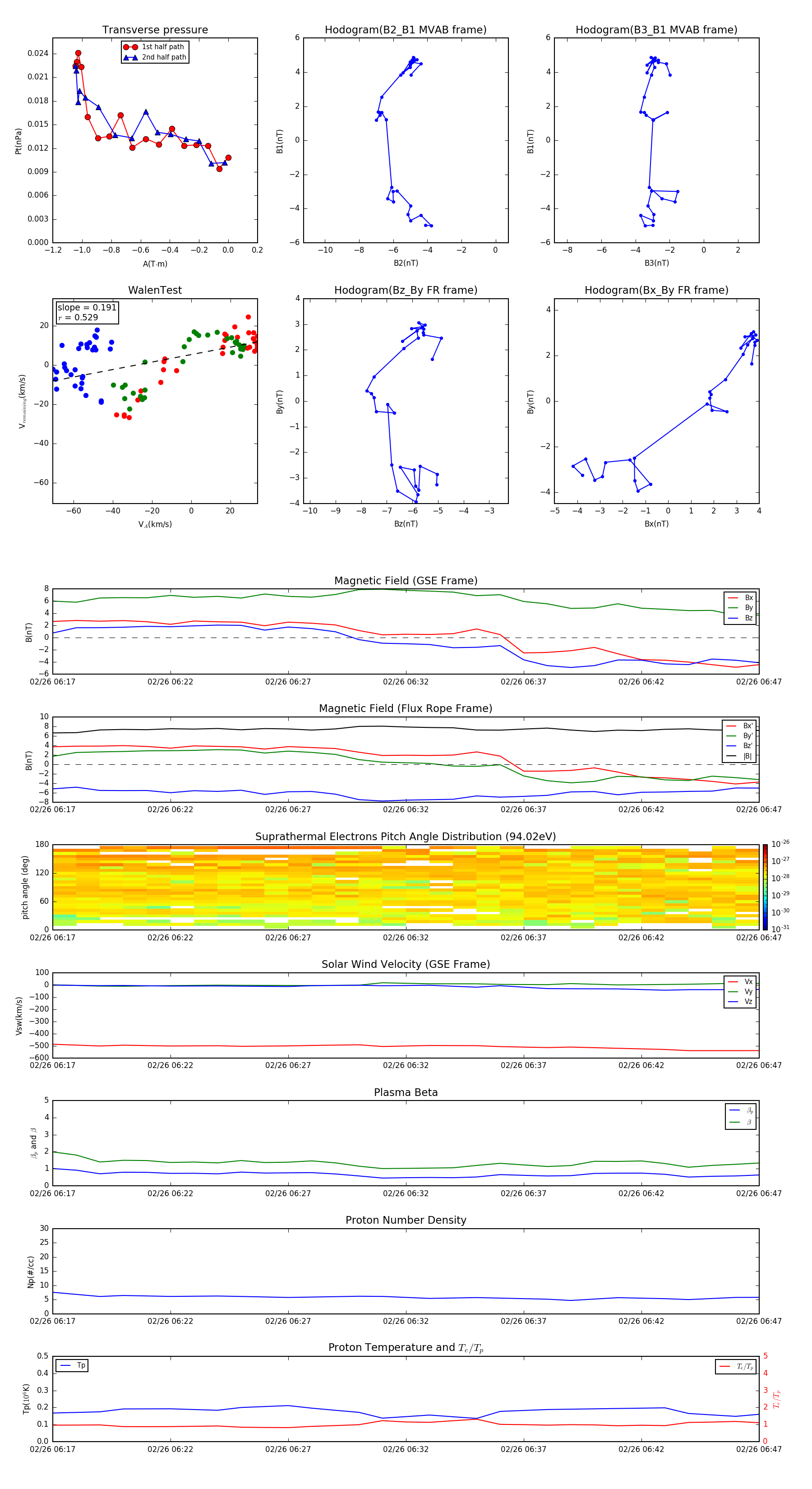The height and width of the screenshot is (1489, 812).
Task: Click the "Tp(10^6K)" y-axis label
Action: click(26, 1399)
